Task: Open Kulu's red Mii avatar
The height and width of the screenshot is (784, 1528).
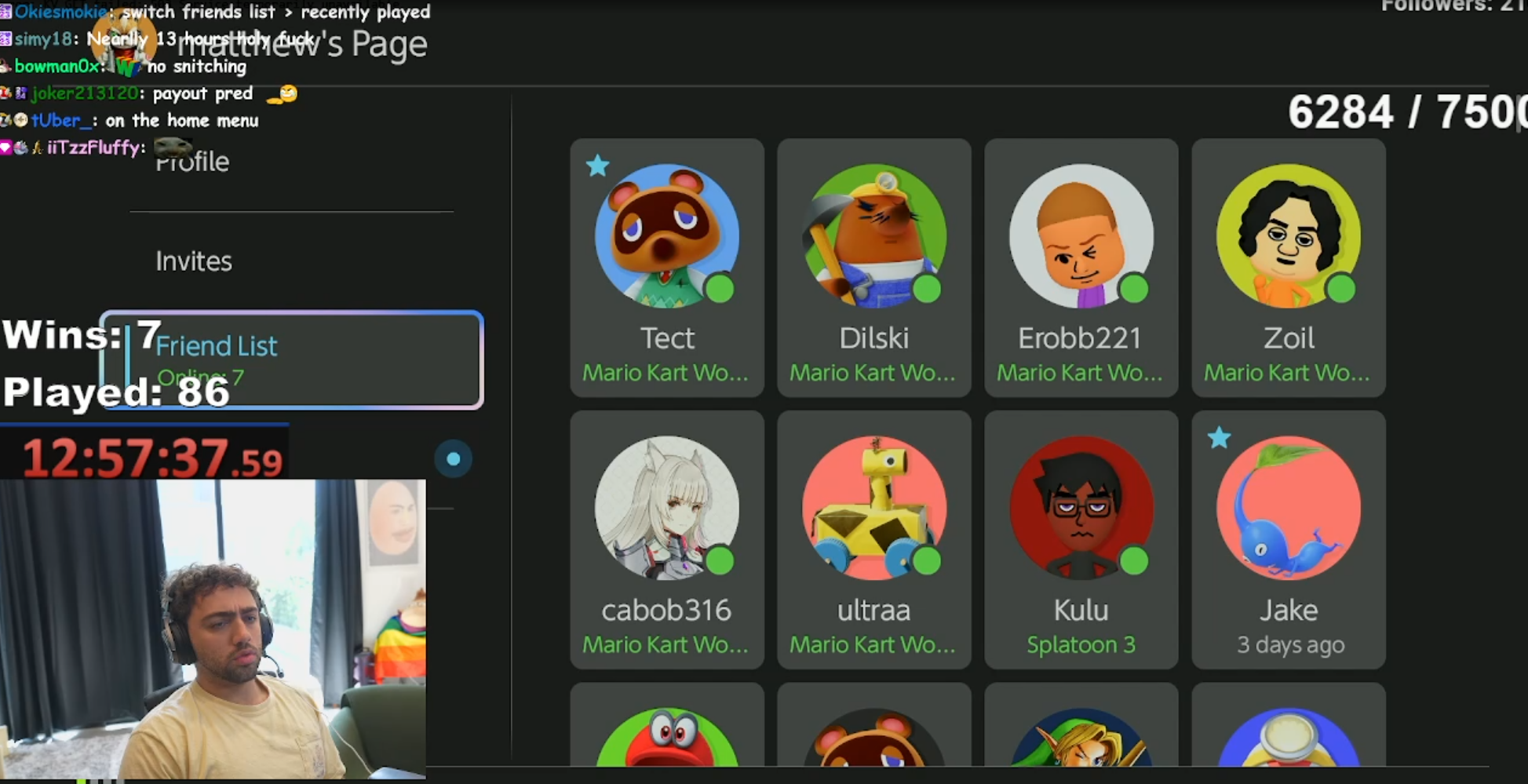Action: coord(1081,508)
